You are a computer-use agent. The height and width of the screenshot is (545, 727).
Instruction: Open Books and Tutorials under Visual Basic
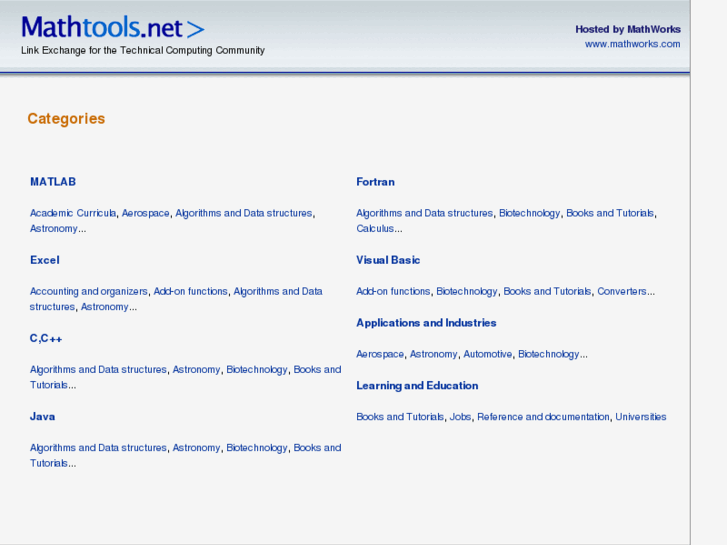pyautogui.click(x=548, y=291)
